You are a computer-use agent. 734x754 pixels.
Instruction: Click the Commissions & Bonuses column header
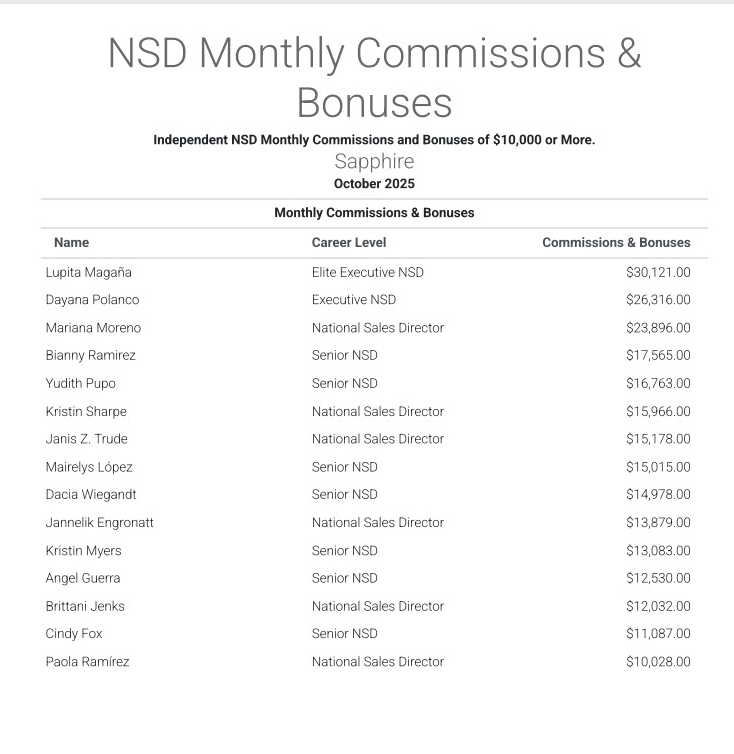616,242
